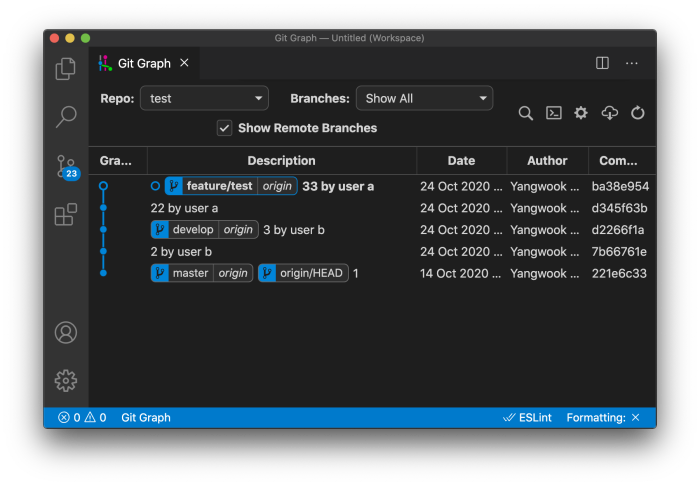
Task: Close the Git Graph tab
Action: (184, 63)
